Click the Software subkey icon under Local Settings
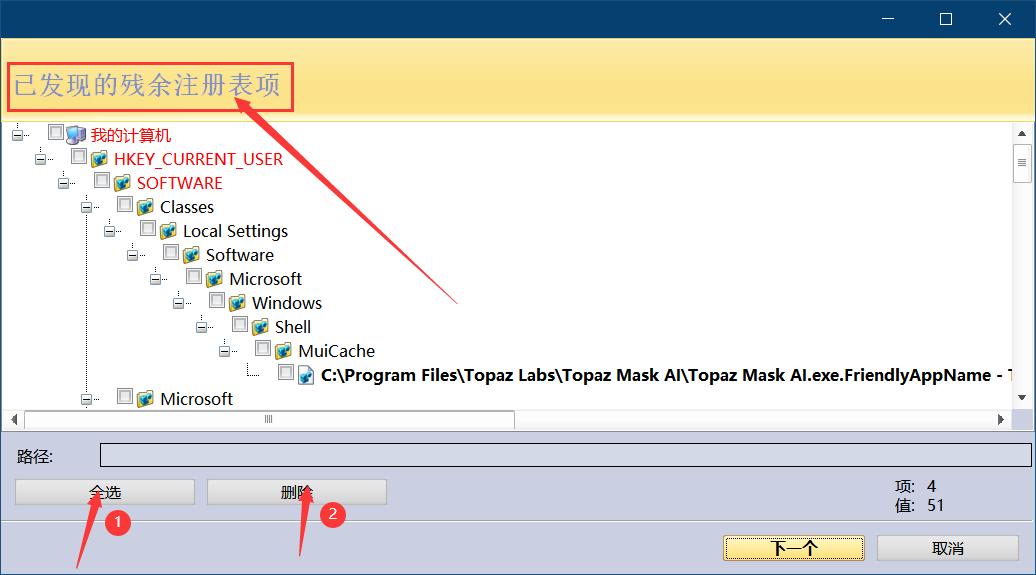1036x575 pixels. [x=192, y=254]
